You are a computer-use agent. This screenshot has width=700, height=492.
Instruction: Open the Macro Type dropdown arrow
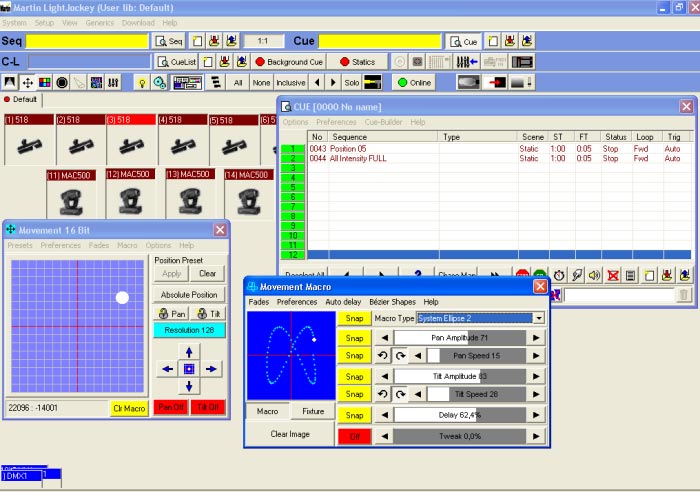(539, 318)
